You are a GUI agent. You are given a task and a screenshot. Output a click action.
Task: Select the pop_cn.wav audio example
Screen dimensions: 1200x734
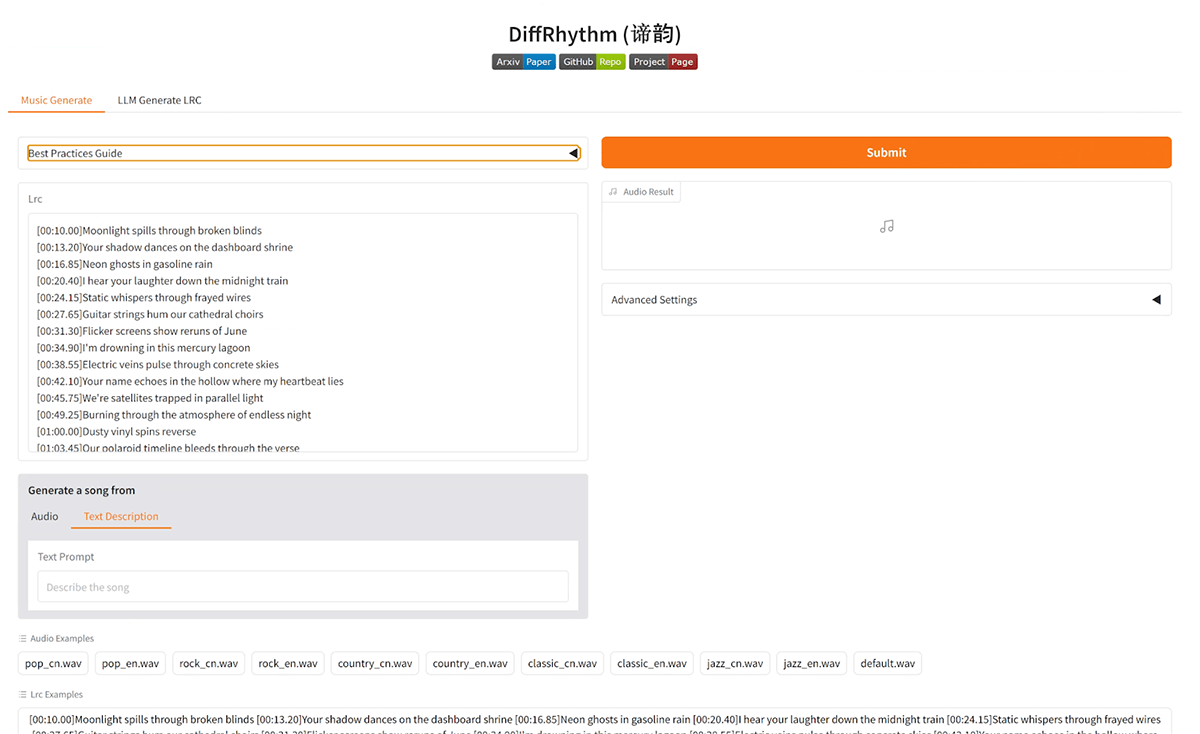tap(52, 663)
